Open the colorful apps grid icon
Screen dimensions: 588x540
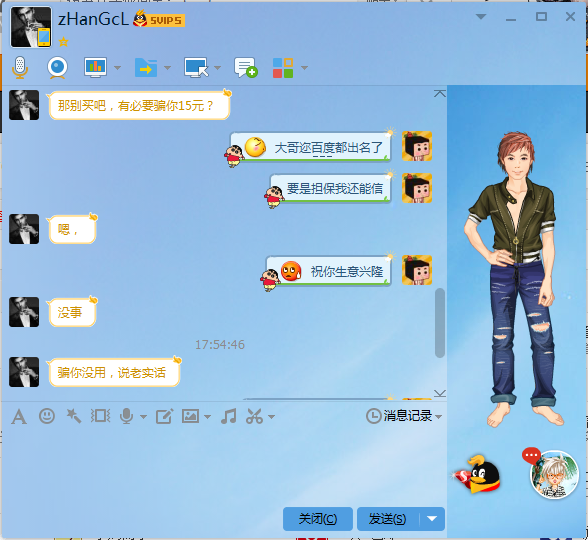coord(283,68)
